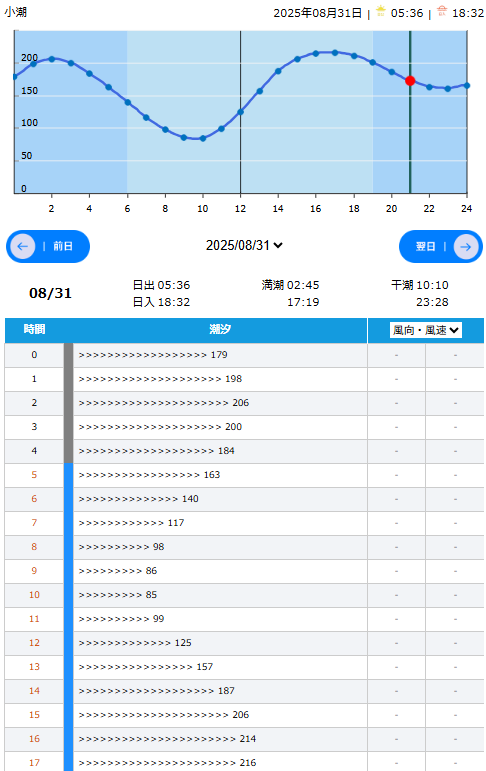Click the left arrow icon on 前日 button

coord(23,246)
